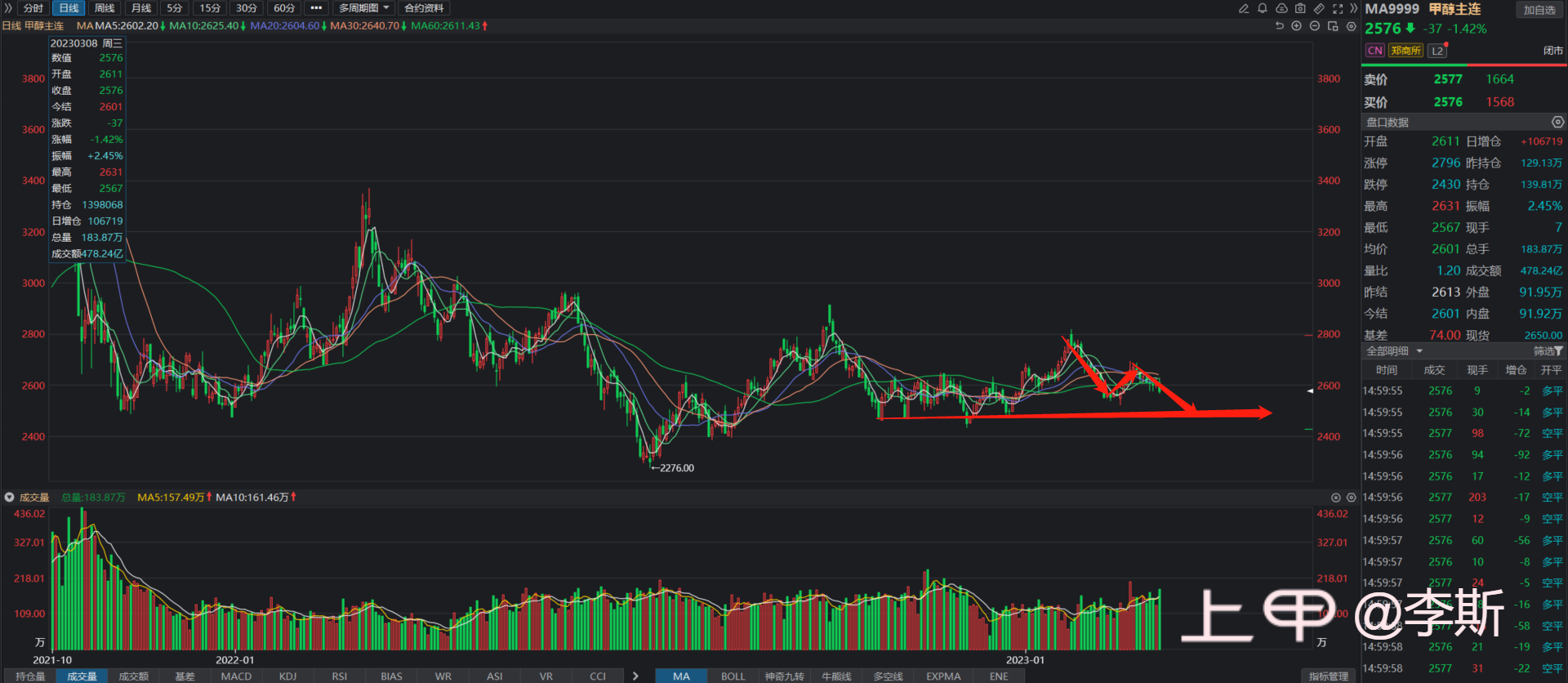Enable the ENE overlay

999,676
